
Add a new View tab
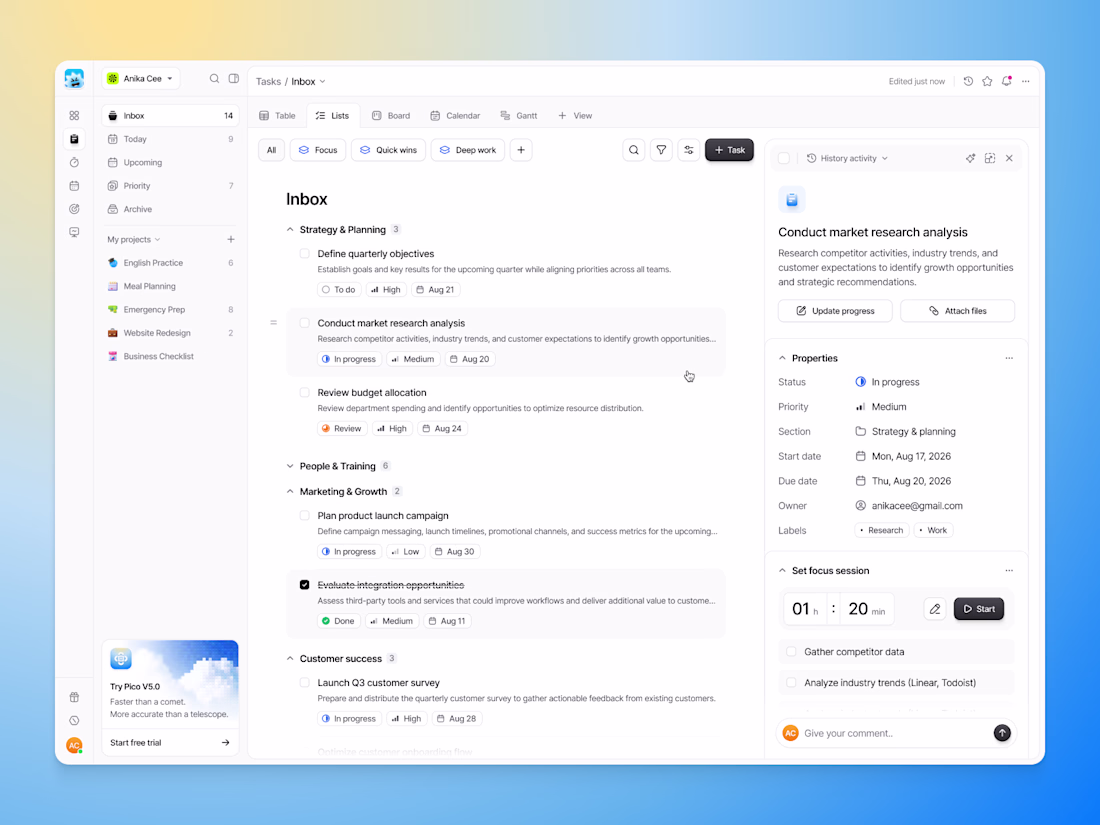pyautogui.click(x=575, y=116)
